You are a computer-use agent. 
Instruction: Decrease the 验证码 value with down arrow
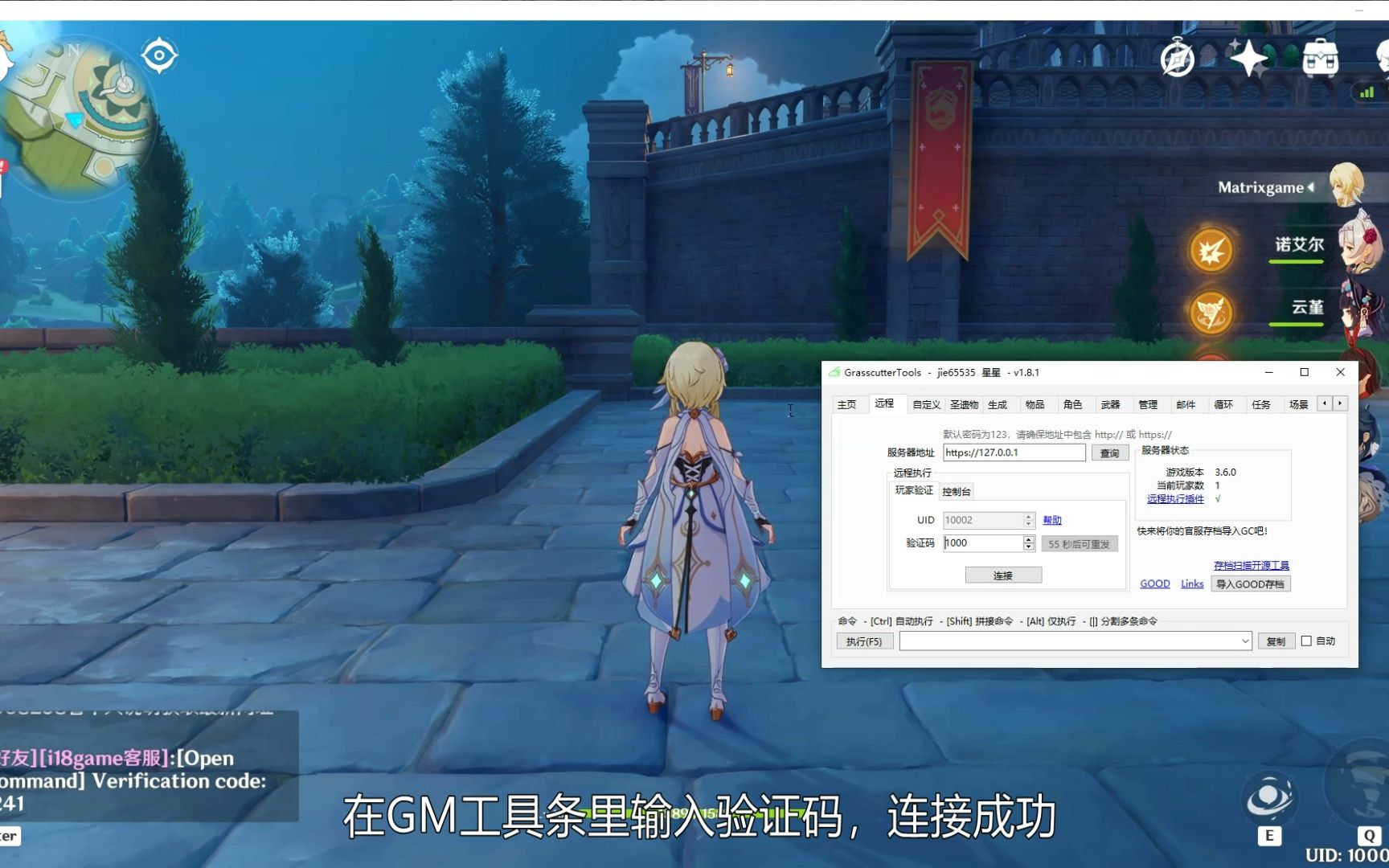click(1028, 547)
